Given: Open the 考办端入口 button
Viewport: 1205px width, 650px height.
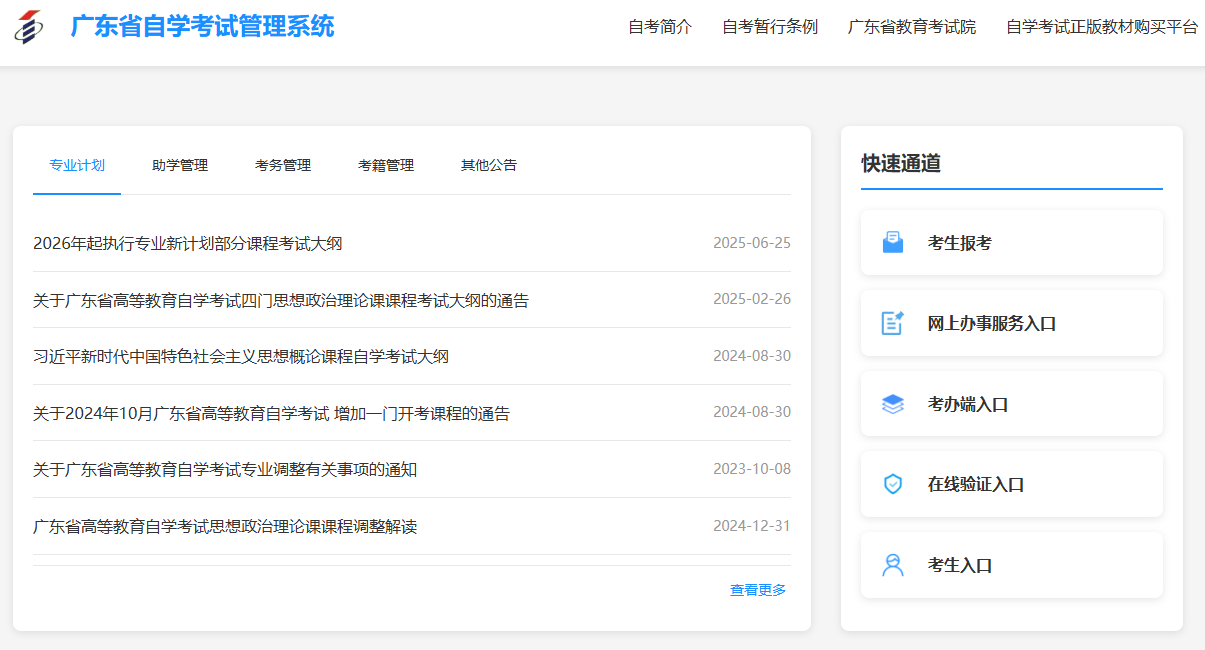Looking at the screenshot, I should click(x=1012, y=404).
